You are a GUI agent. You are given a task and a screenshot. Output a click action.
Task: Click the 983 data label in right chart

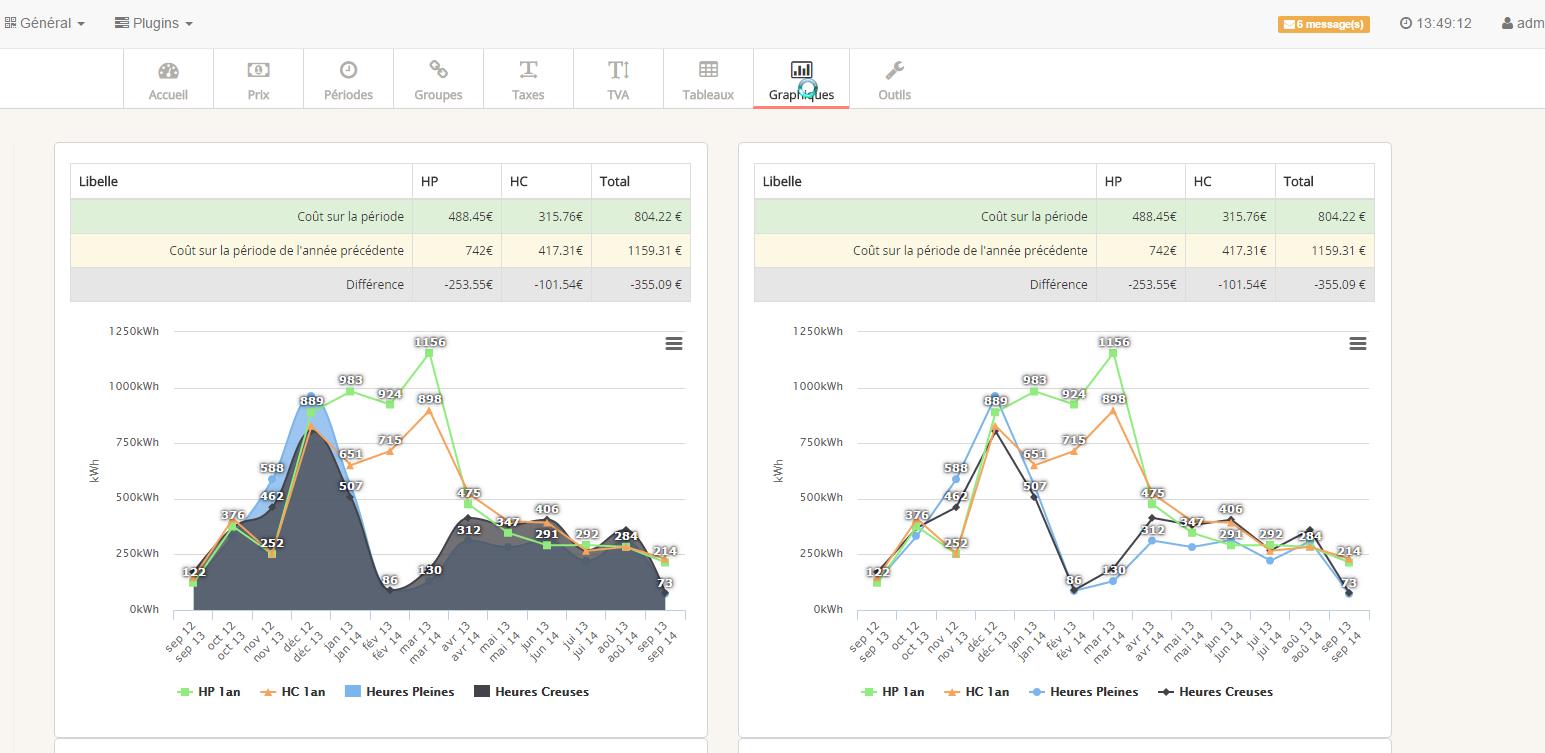pyautogui.click(x=1034, y=380)
